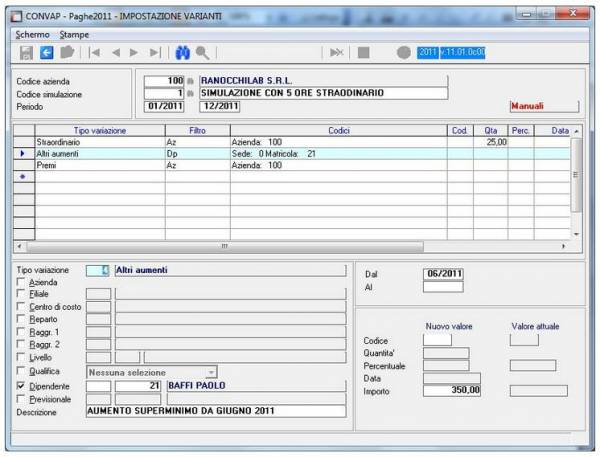The width and height of the screenshot is (600, 457).
Task: Click the 25,00 quantity cell
Action: pyautogui.click(x=491, y=142)
